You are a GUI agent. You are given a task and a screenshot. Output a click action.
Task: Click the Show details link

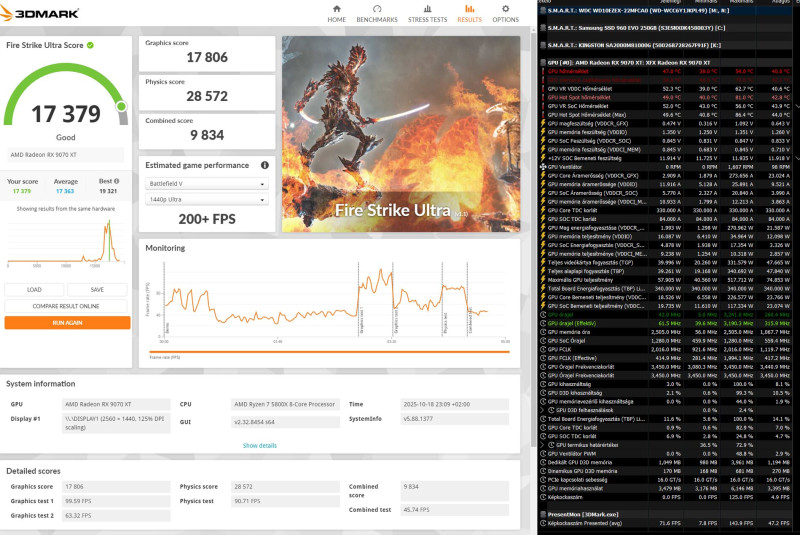click(260, 446)
